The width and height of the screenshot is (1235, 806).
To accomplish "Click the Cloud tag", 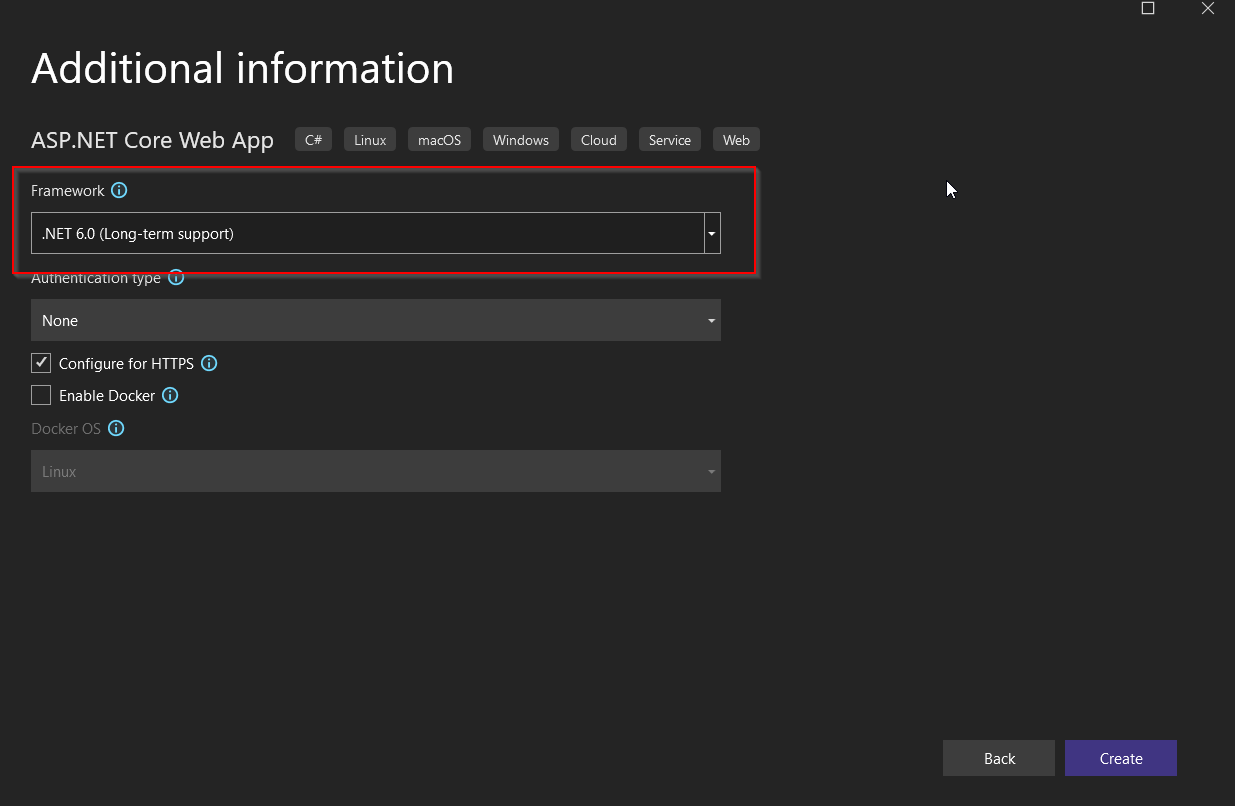I will click(x=598, y=140).
